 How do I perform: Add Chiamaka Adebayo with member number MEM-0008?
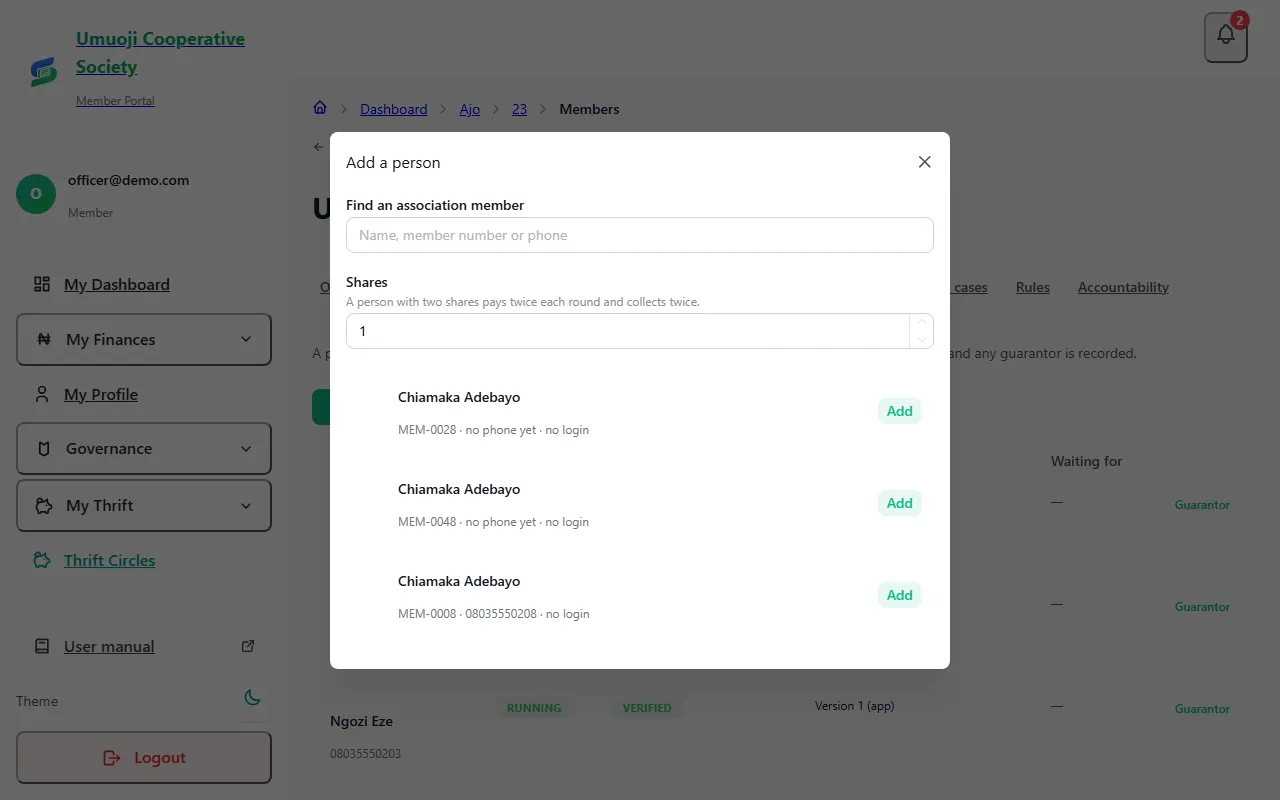[900, 595]
